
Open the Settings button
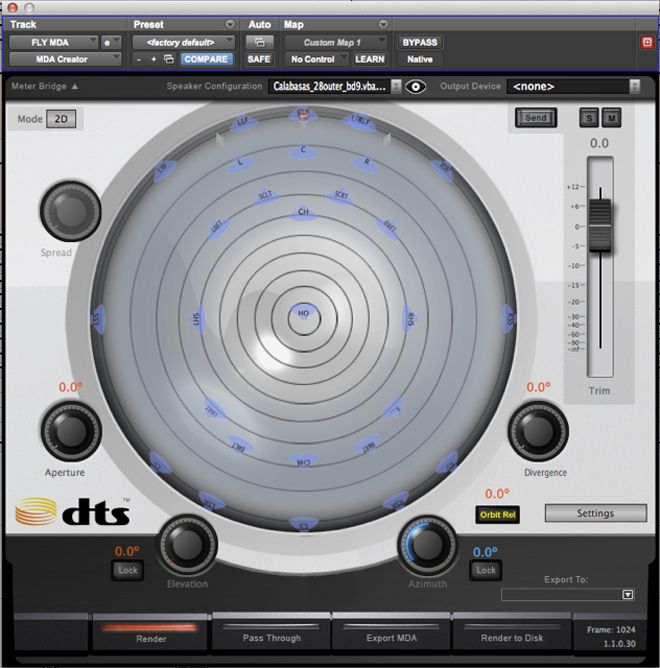point(595,513)
